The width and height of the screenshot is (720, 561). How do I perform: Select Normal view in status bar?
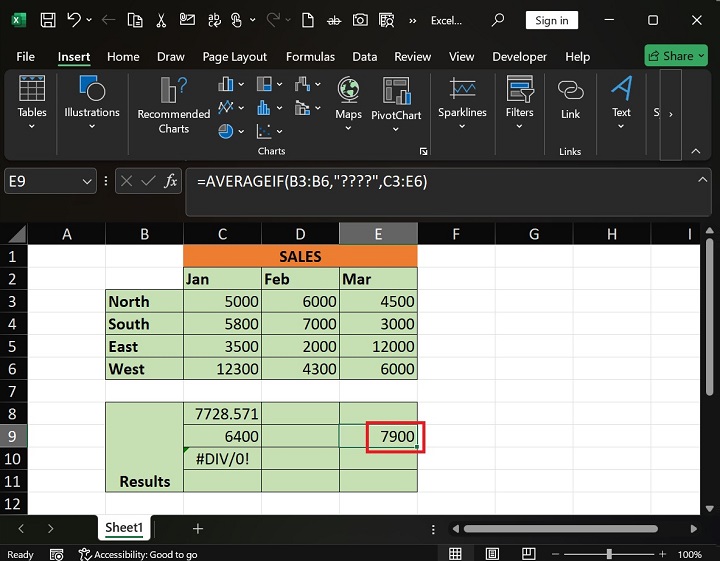coord(455,554)
